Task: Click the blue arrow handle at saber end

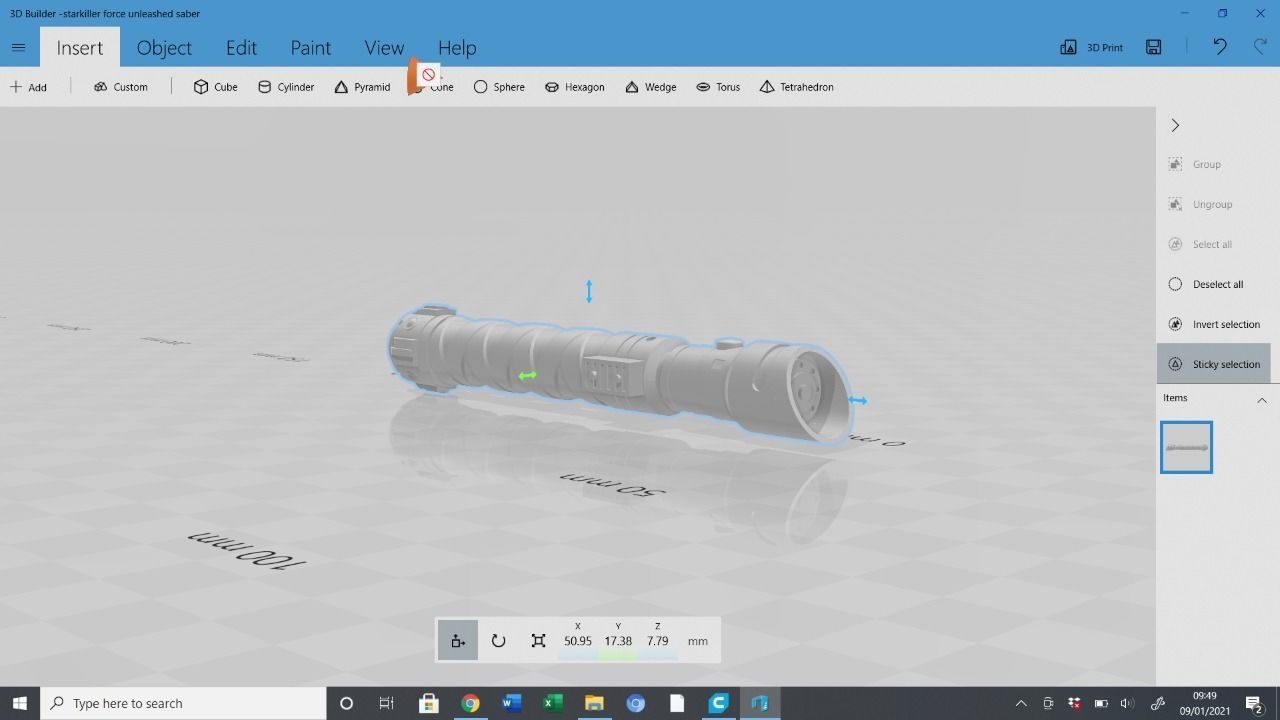Action: pos(857,400)
